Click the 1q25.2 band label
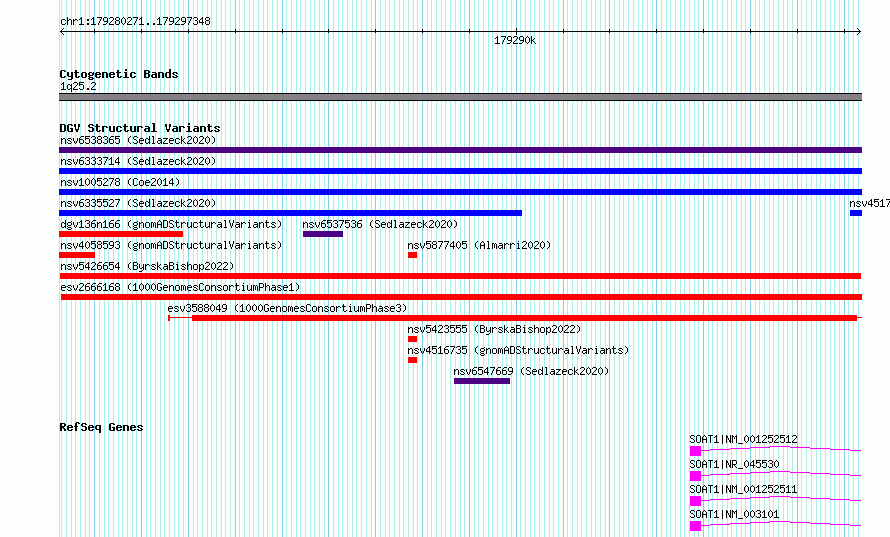 78,86
